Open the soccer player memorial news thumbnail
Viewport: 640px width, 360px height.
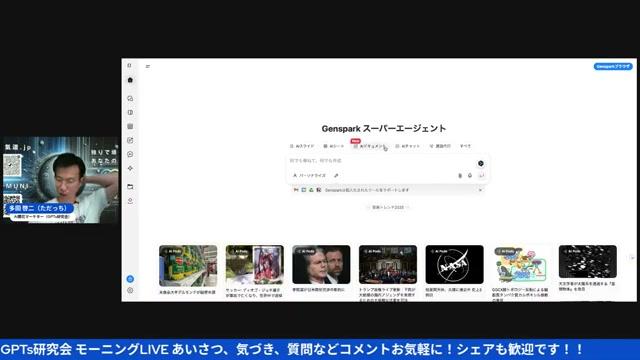tap(255, 265)
